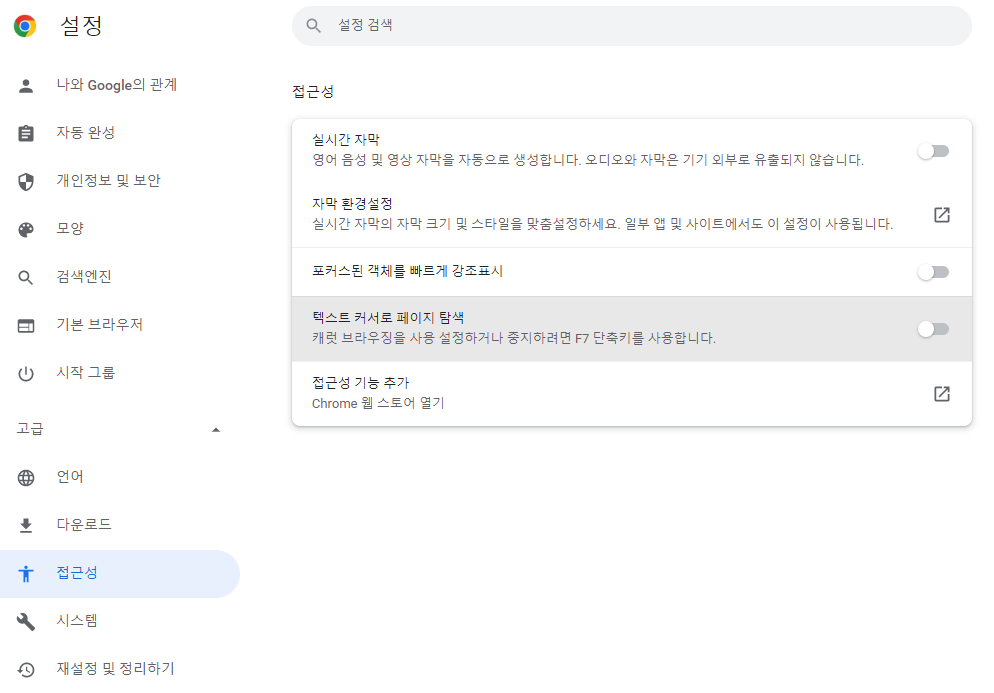Click the 설정 page title

pos(81,26)
